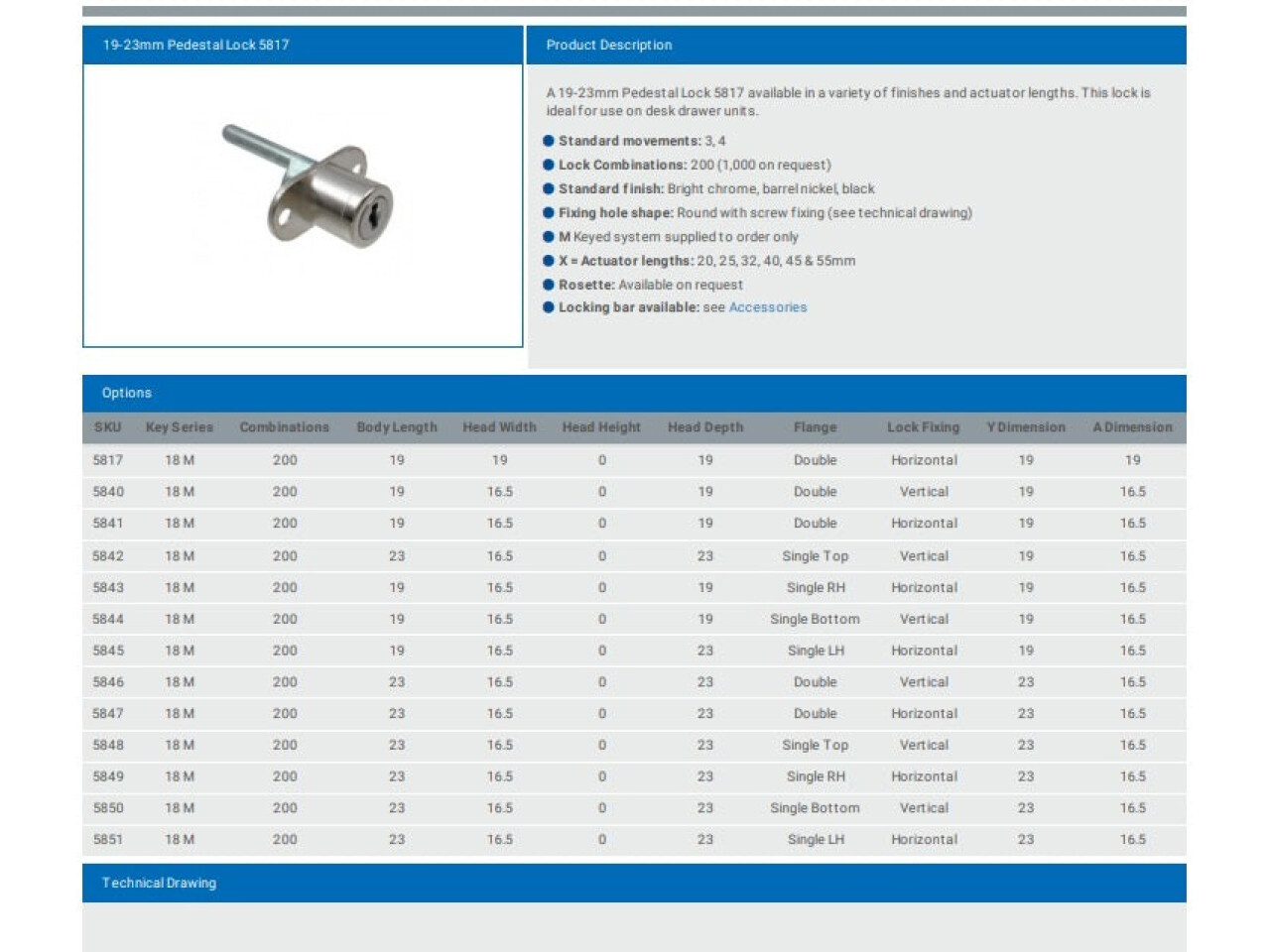The height and width of the screenshot is (952, 1270).
Task: Select SKU 5846 in the table
Action: [x=108, y=682]
